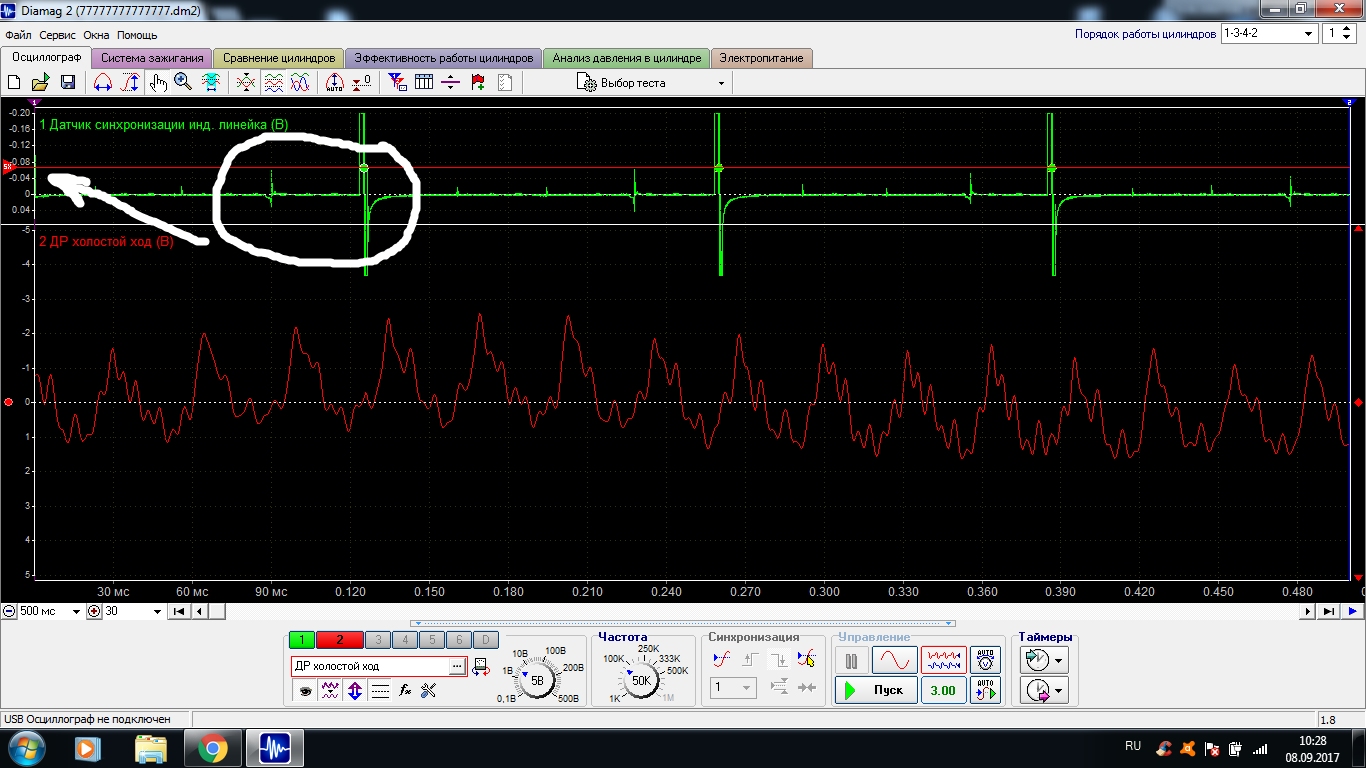1366x768 pixels.
Task: Toggle channel 6 button
Action: click(x=458, y=640)
